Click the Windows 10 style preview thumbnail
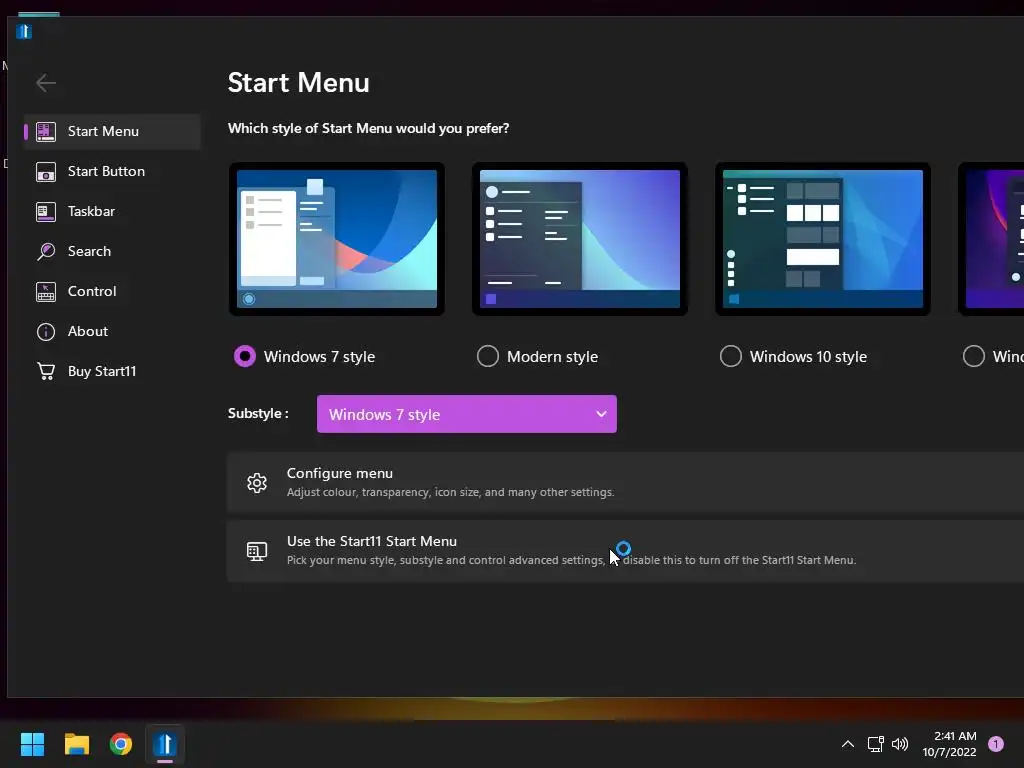 tap(823, 239)
